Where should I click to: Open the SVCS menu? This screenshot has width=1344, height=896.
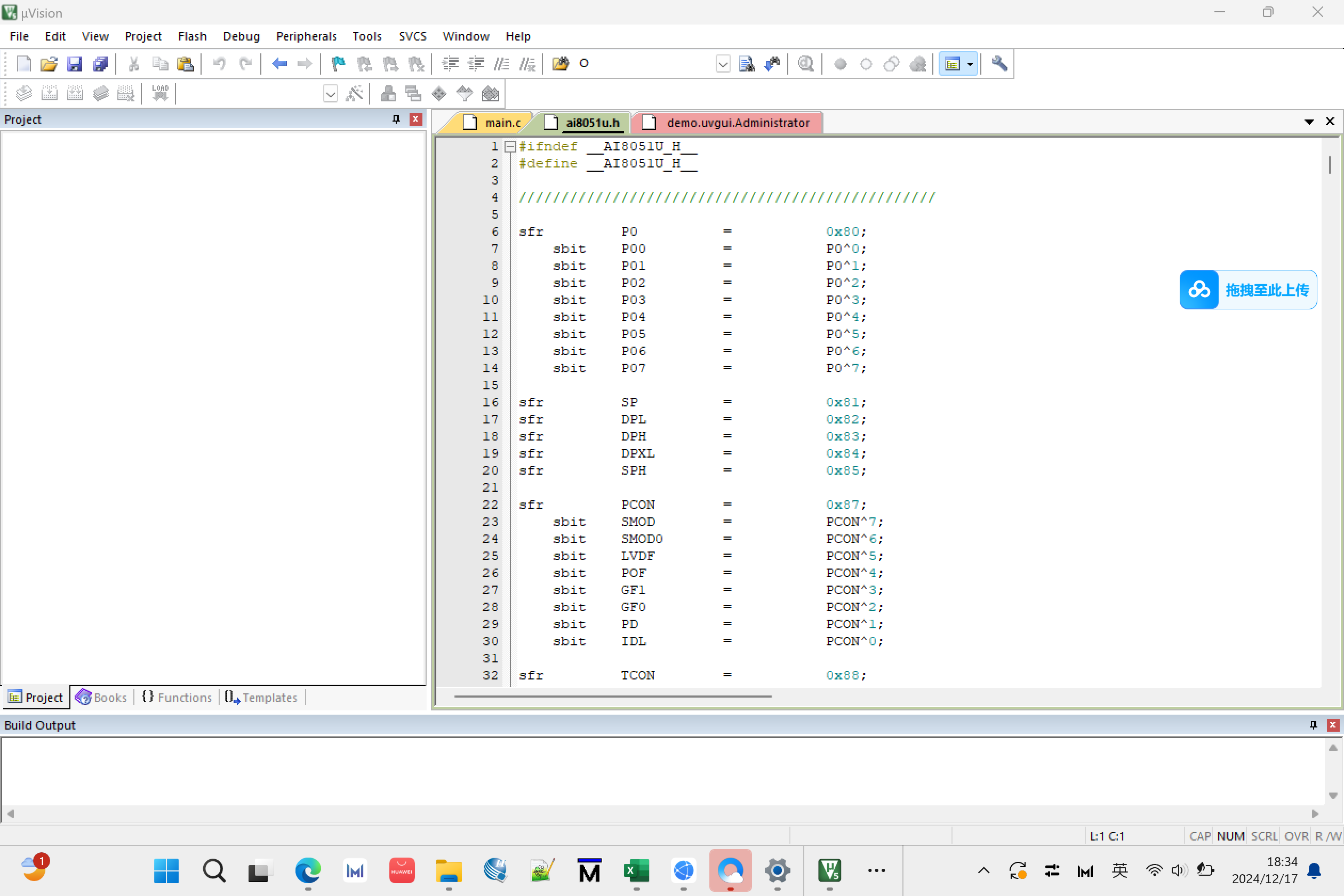[x=413, y=36]
